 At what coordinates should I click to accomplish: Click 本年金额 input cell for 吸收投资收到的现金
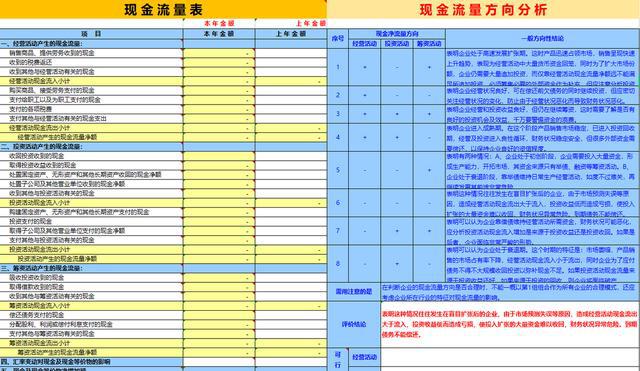(x=219, y=278)
